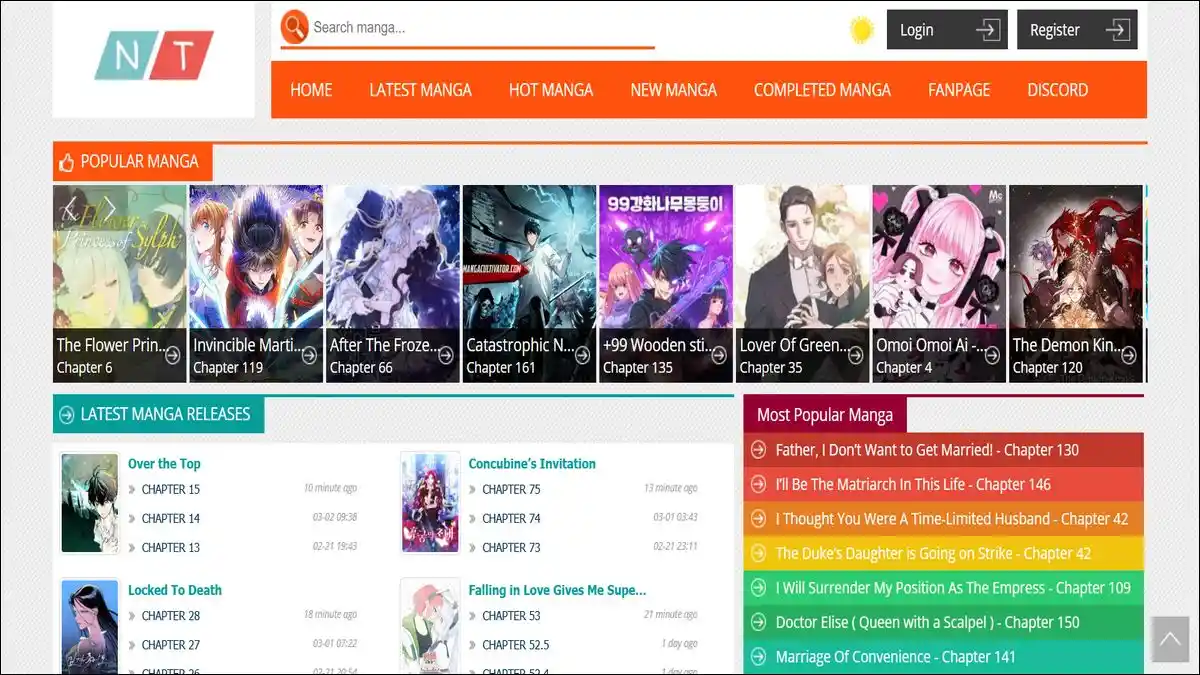Image resolution: width=1200 pixels, height=675 pixels.
Task: Open I Thought You Were A Time-Limited Husband
Action: point(952,519)
